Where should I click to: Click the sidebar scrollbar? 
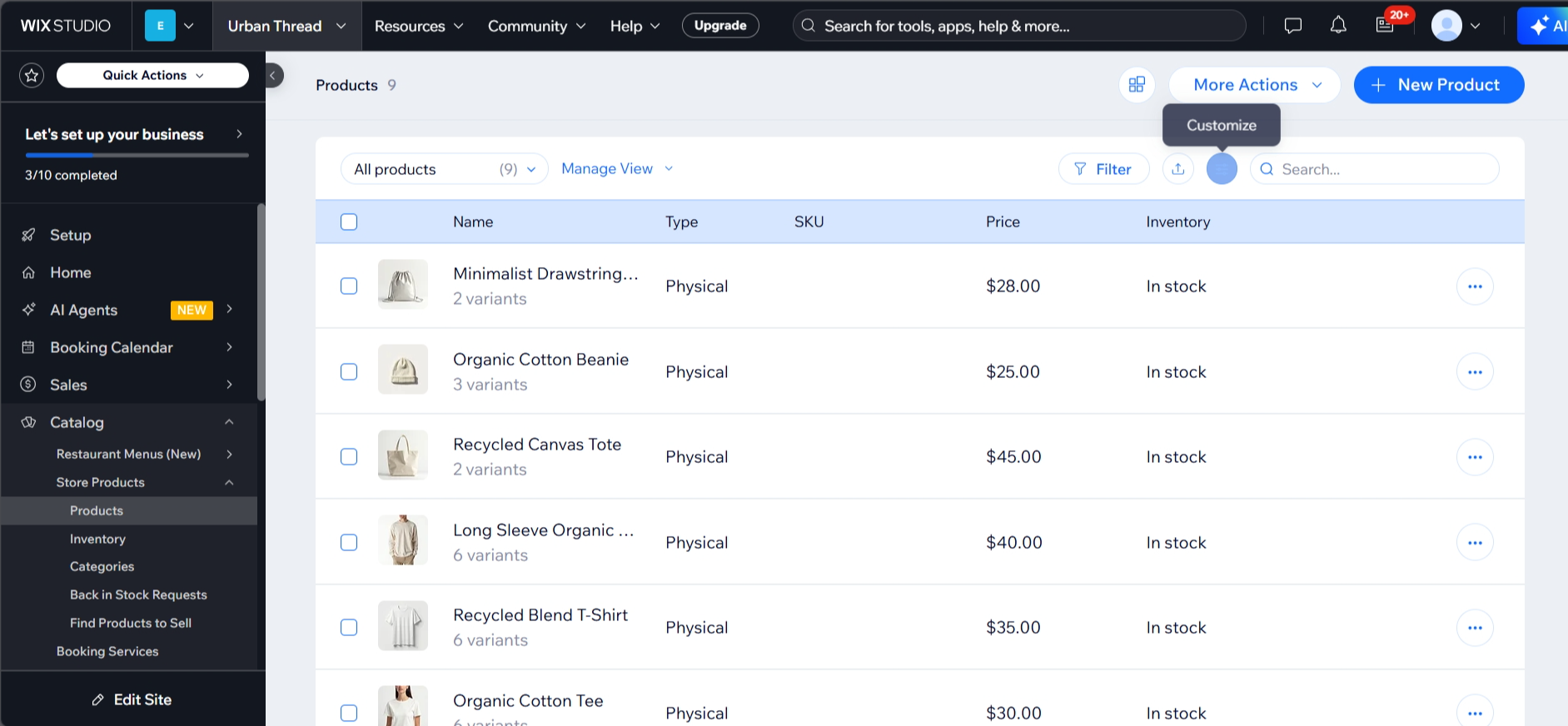(261, 301)
